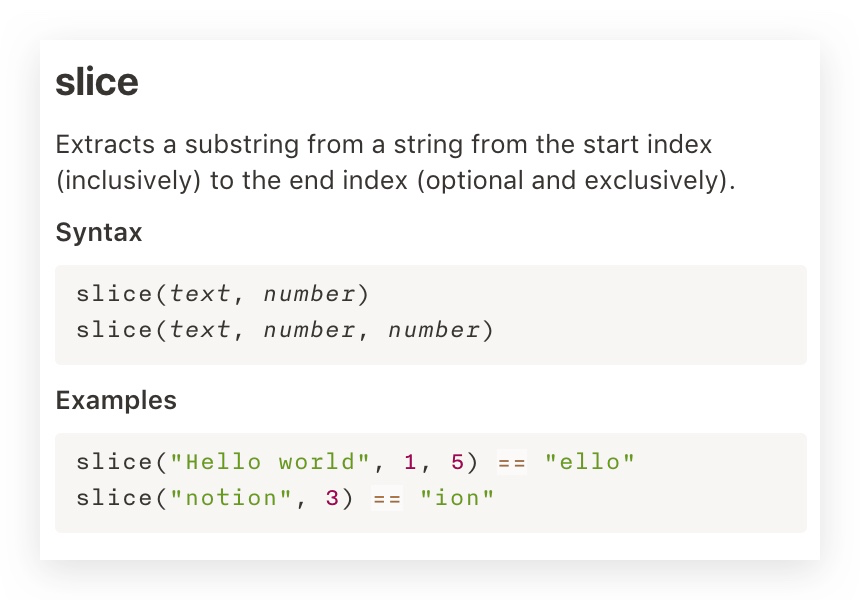
Task: Click the == operator in second example
Action: [x=387, y=499]
